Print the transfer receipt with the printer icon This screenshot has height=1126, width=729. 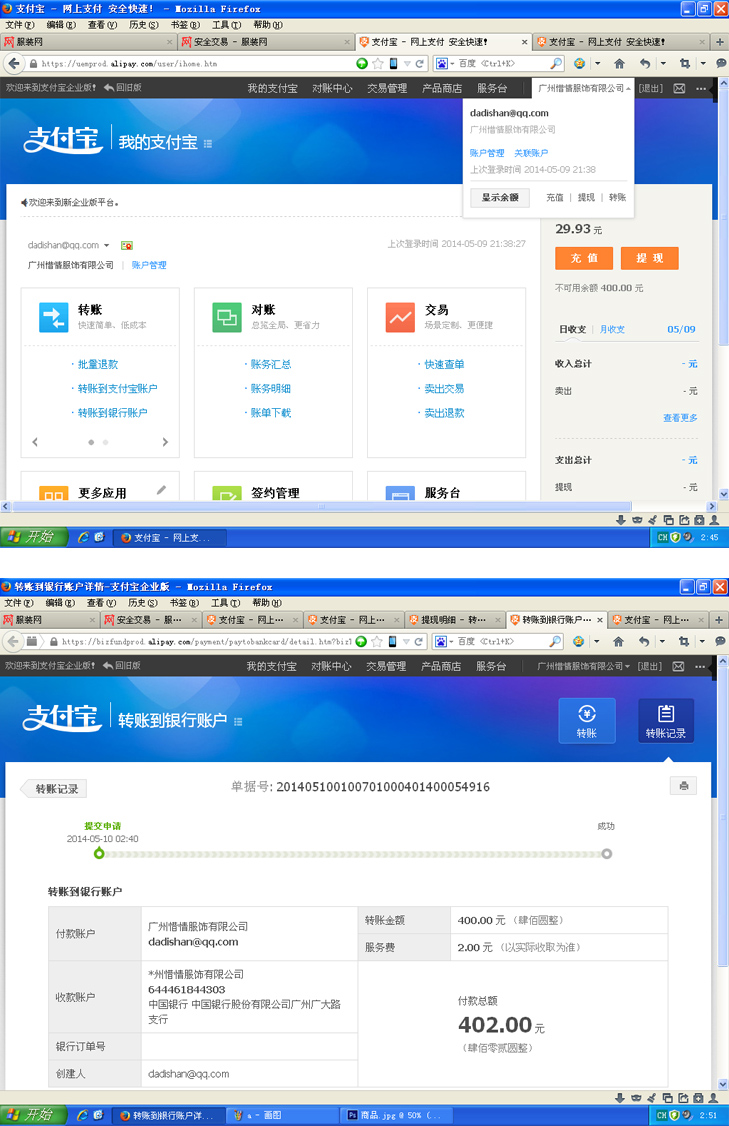click(x=683, y=786)
